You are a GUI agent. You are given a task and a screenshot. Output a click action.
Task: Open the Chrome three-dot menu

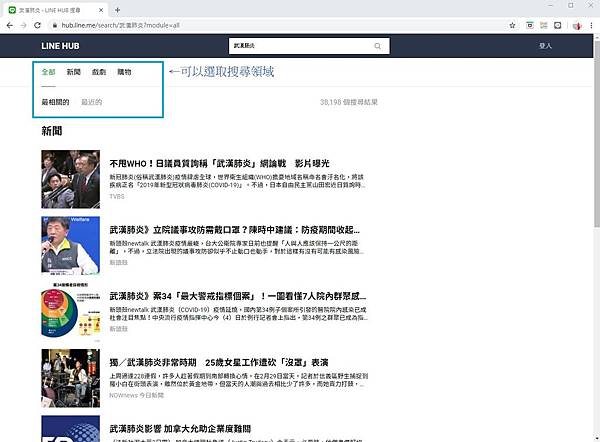click(591, 25)
